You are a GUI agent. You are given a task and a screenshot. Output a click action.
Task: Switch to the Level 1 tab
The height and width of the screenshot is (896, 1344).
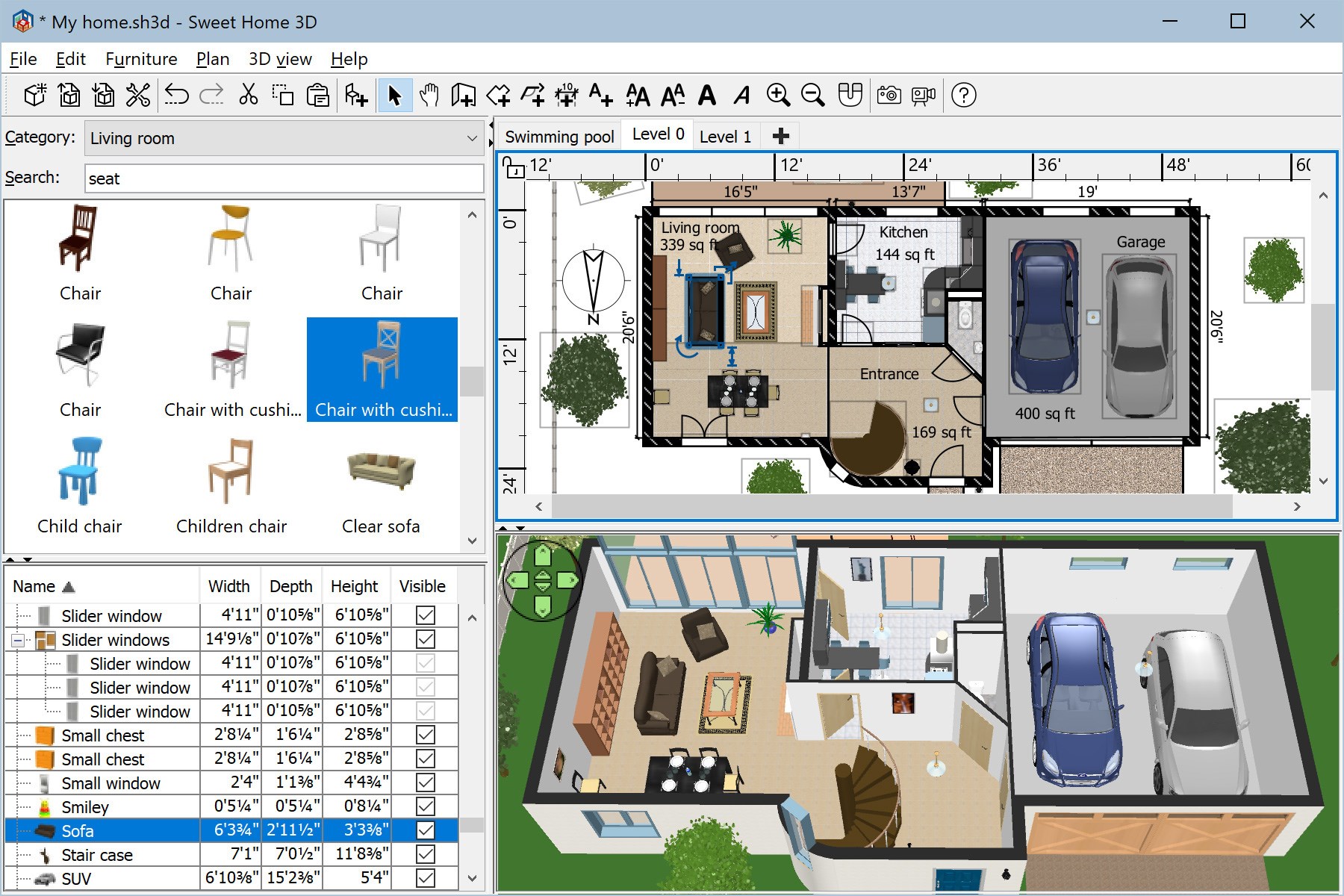725,136
